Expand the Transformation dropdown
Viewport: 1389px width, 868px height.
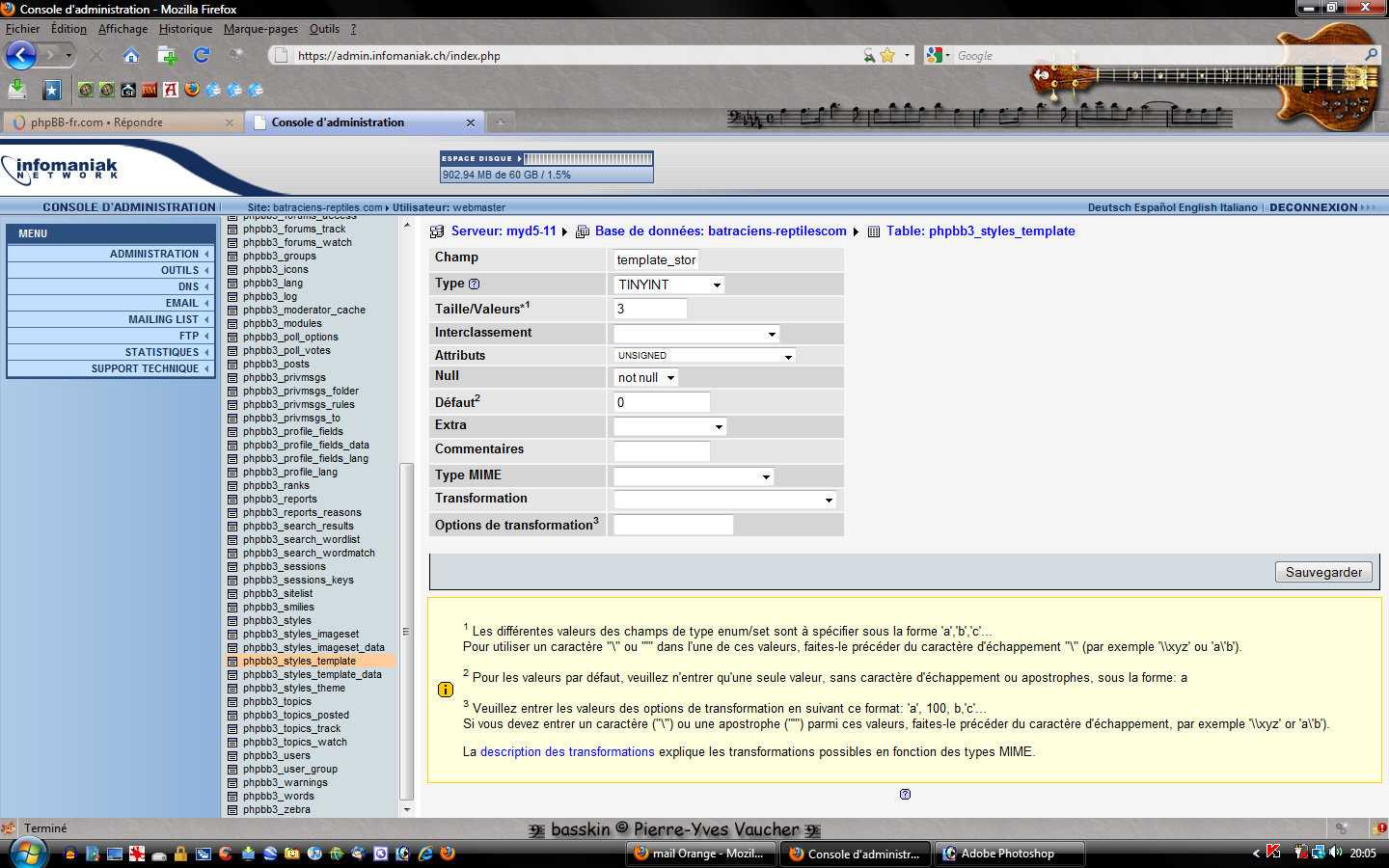point(723,500)
